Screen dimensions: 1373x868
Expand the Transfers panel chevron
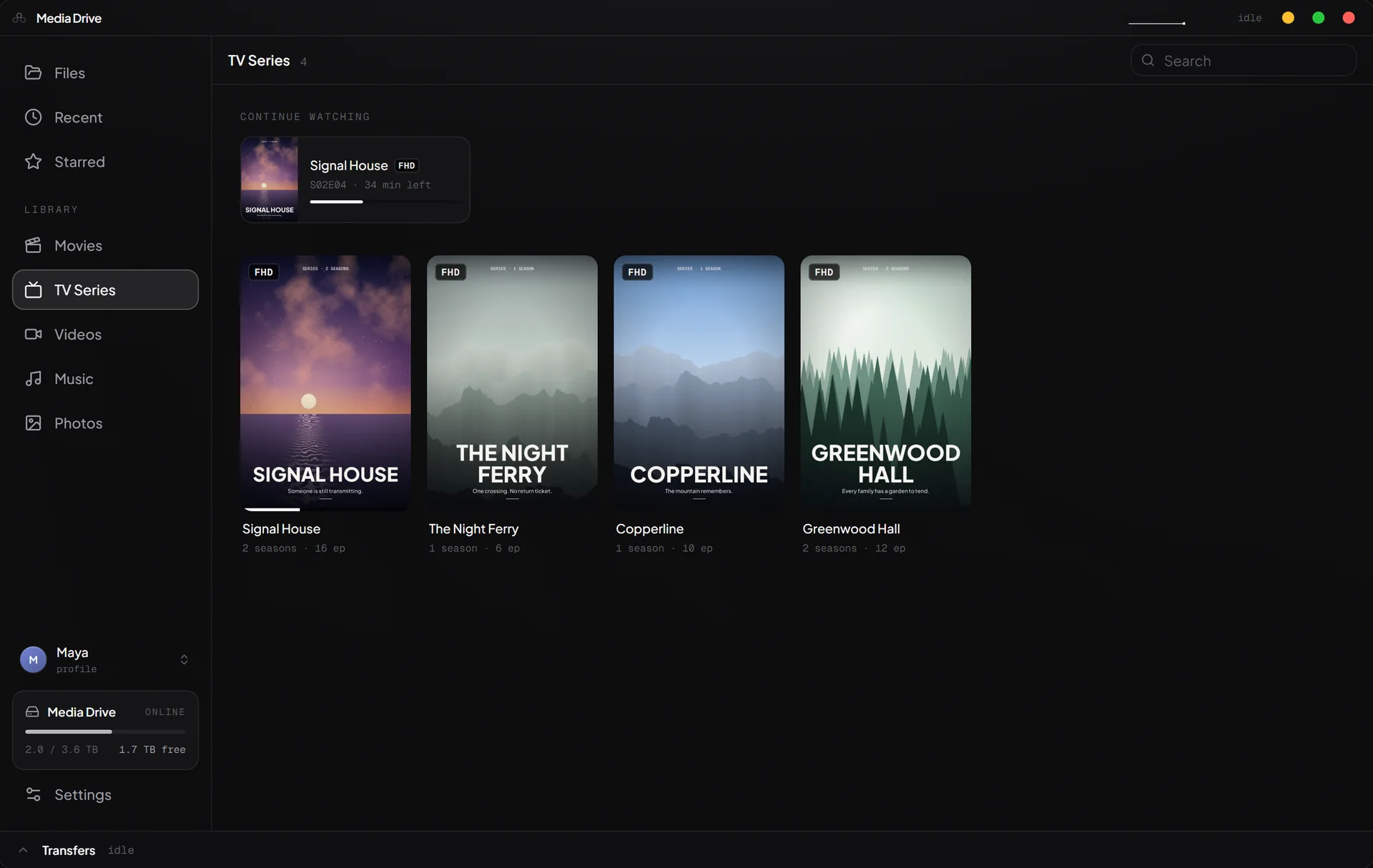(x=23, y=850)
